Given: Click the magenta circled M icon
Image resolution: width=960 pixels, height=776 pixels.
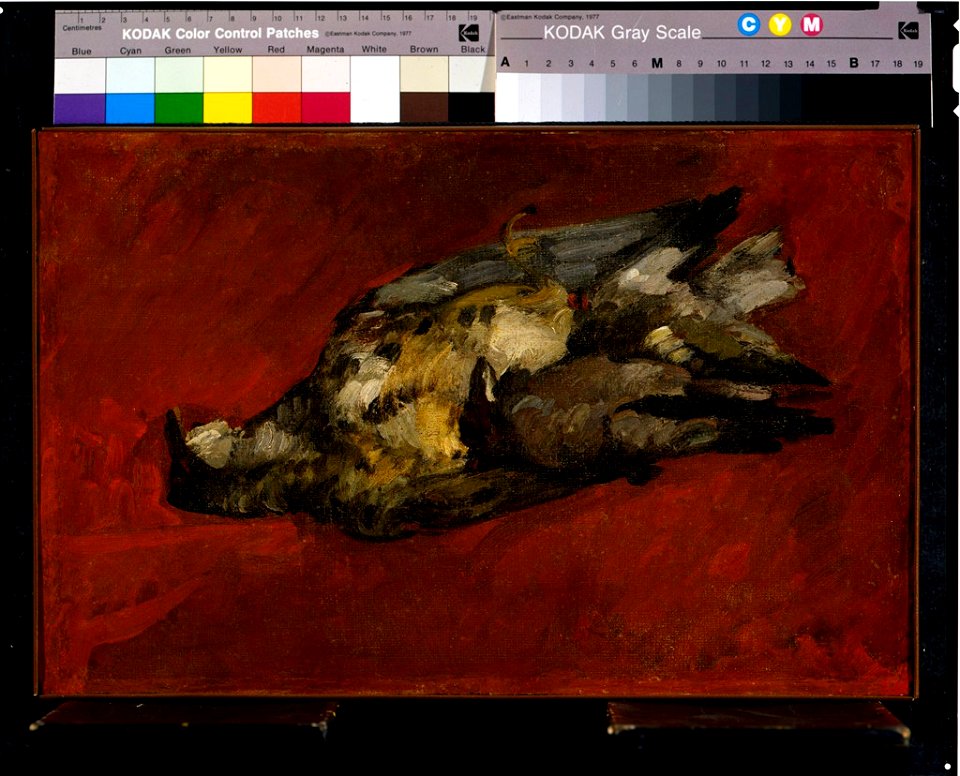Looking at the screenshot, I should pyautogui.click(x=811, y=24).
